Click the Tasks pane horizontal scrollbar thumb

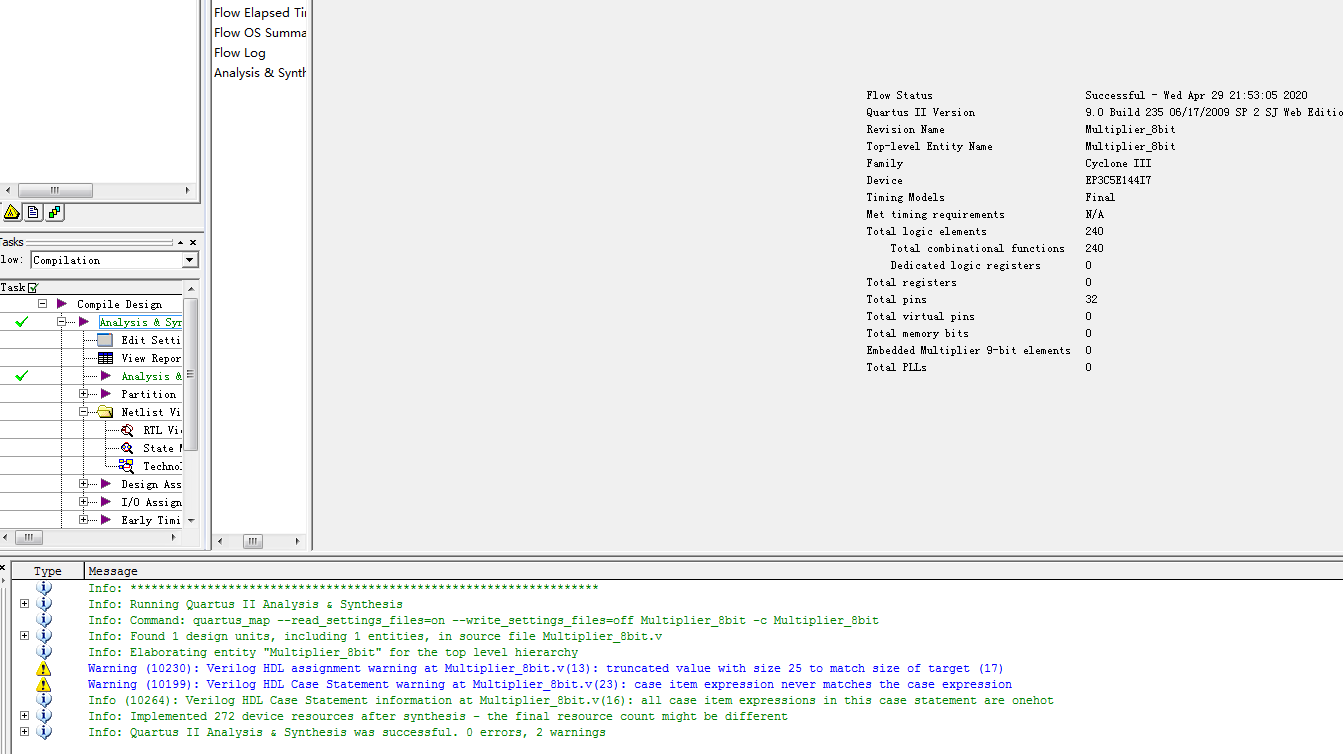click(28, 537)
